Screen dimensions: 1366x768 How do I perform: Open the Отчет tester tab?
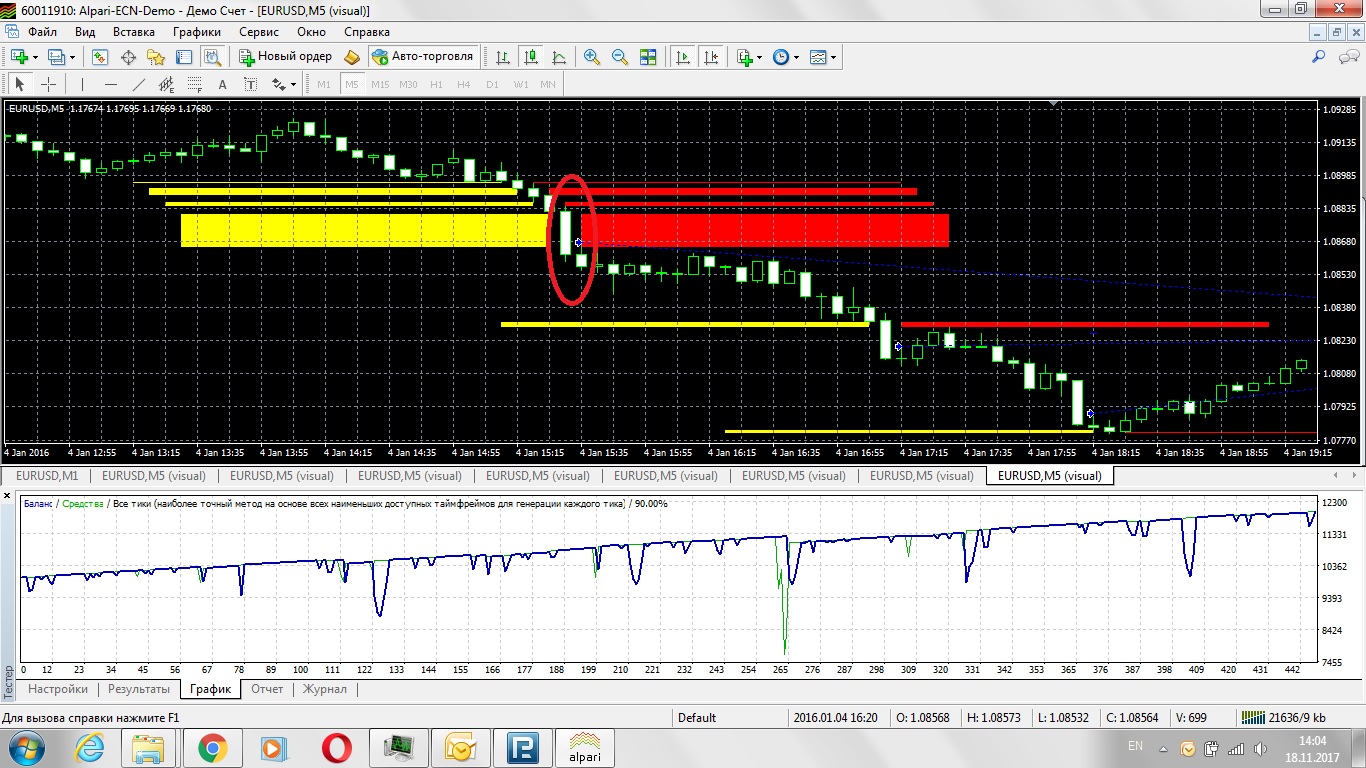click(x=267, y=689)
